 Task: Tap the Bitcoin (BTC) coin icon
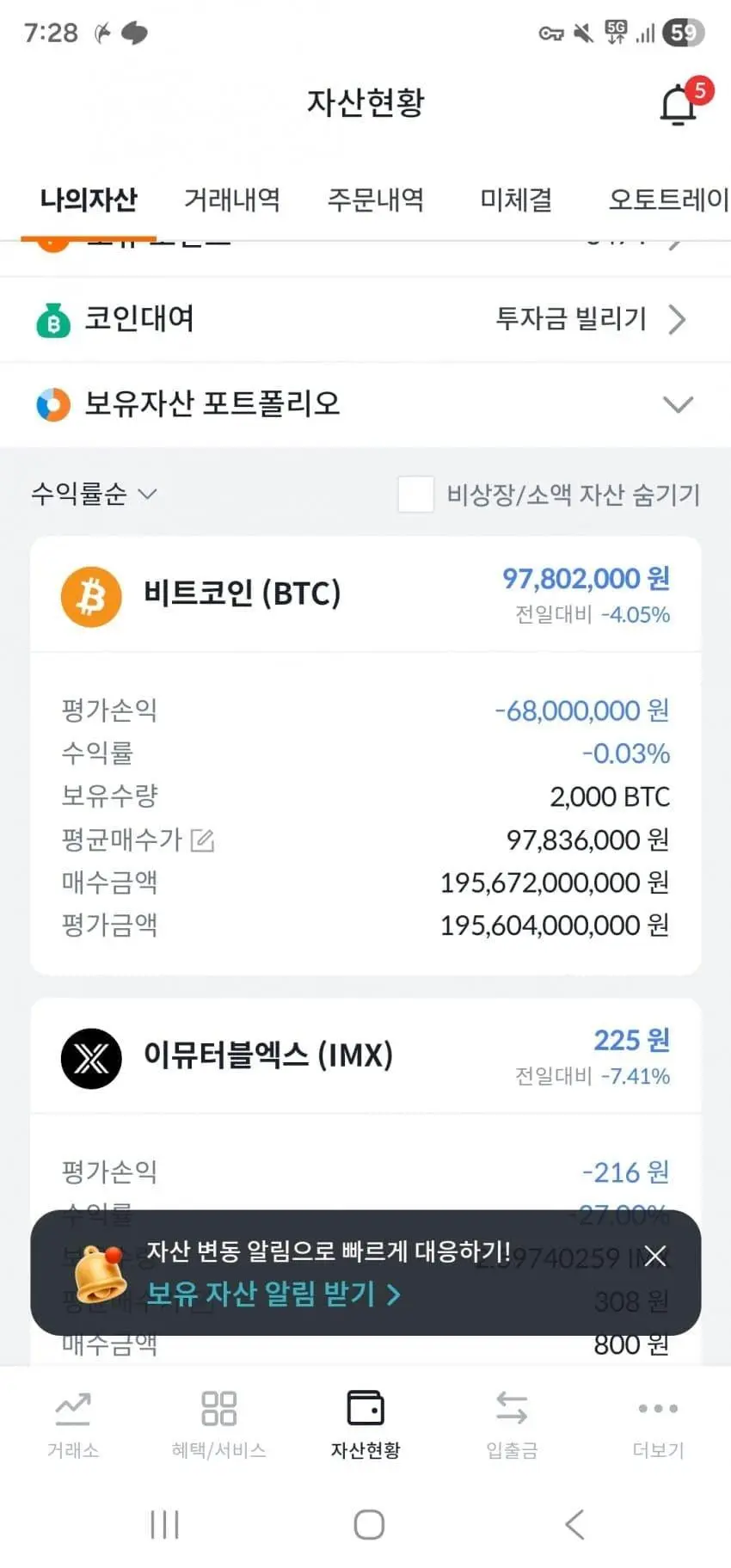pyautogui.click(x=91, y=596)
